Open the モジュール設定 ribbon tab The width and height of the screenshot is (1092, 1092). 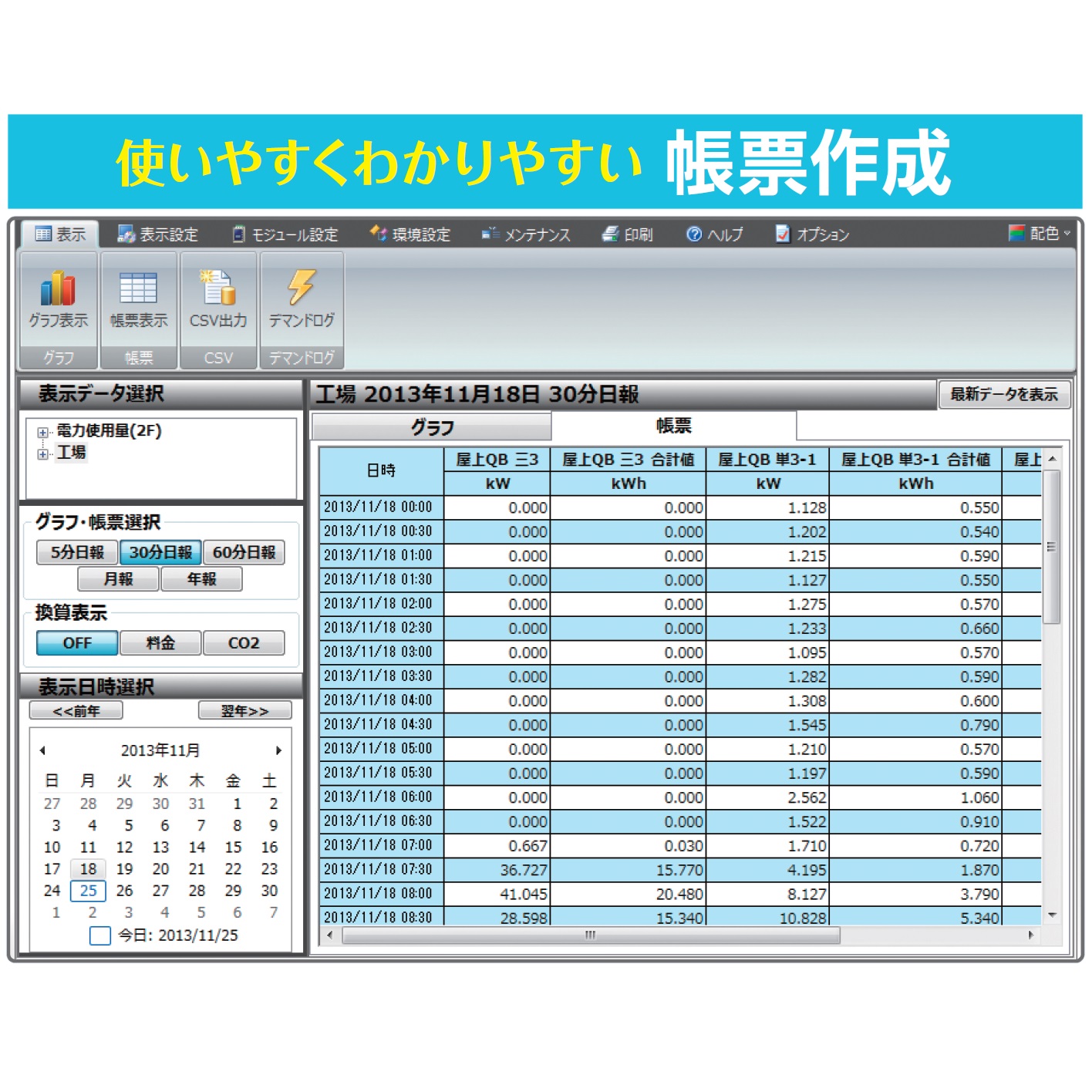tap(285, 234)
